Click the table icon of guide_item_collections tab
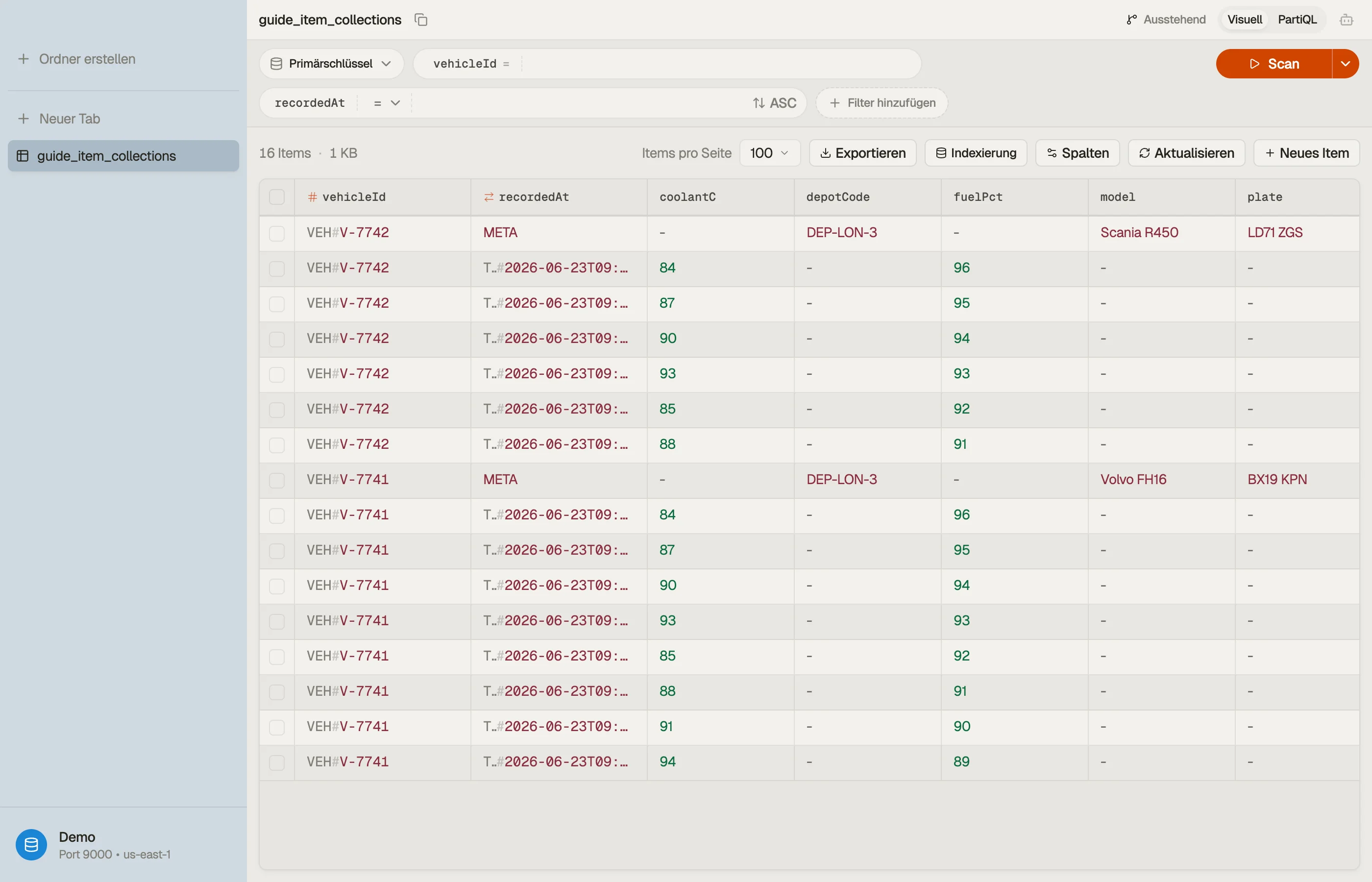1372x882 pixels. coord(23,156)
